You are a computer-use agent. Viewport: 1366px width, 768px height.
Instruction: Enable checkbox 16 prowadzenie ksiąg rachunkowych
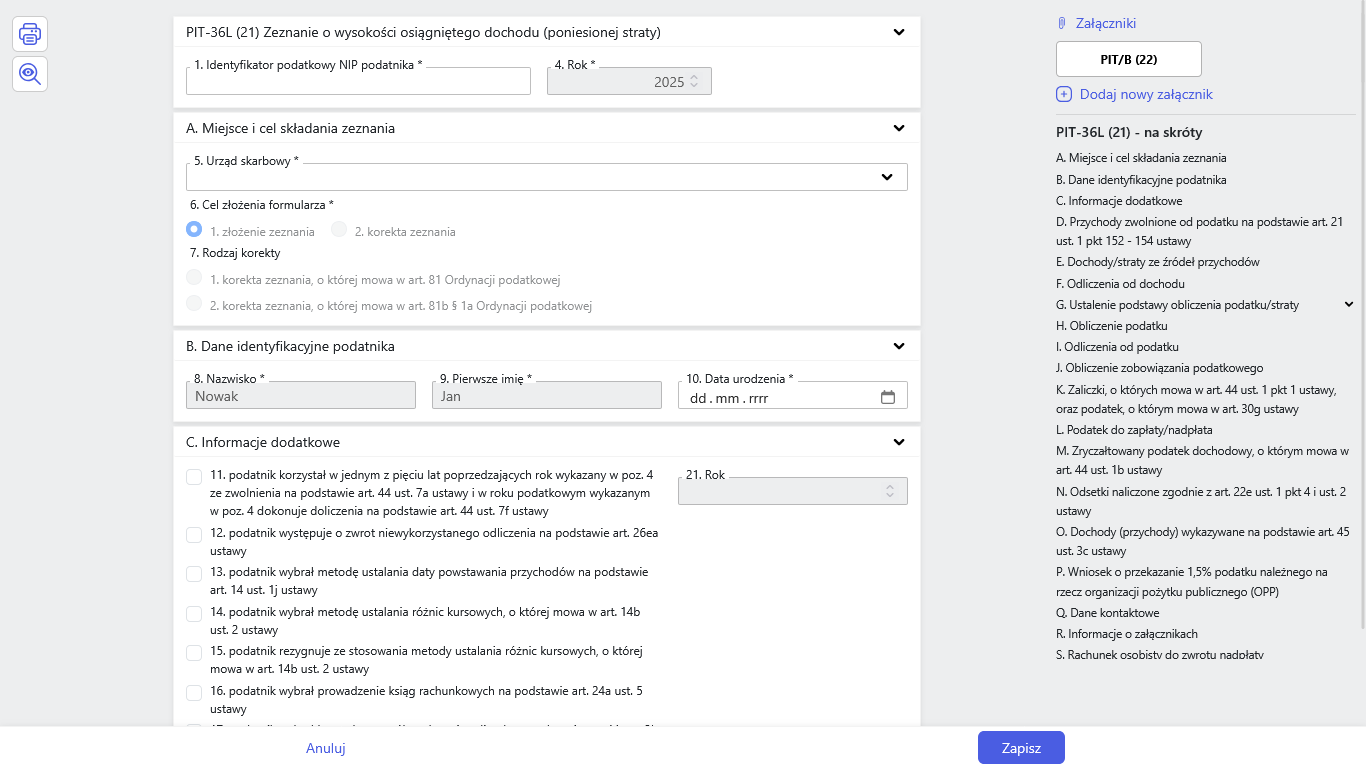pos(194,693)
